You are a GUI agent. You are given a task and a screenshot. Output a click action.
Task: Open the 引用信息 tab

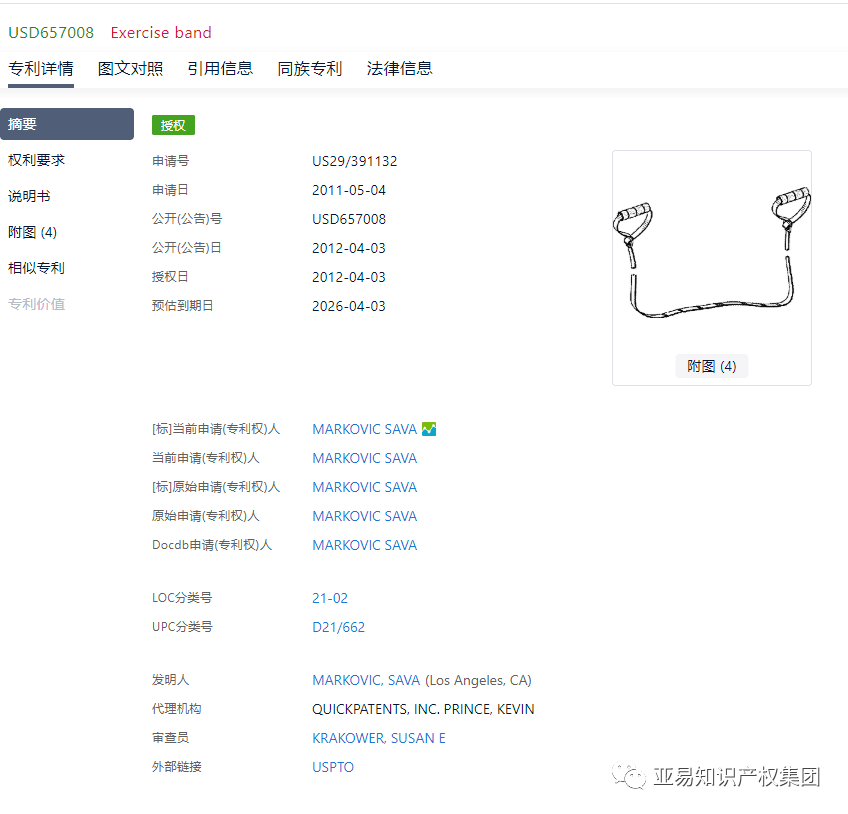click(x=220, y=69)
